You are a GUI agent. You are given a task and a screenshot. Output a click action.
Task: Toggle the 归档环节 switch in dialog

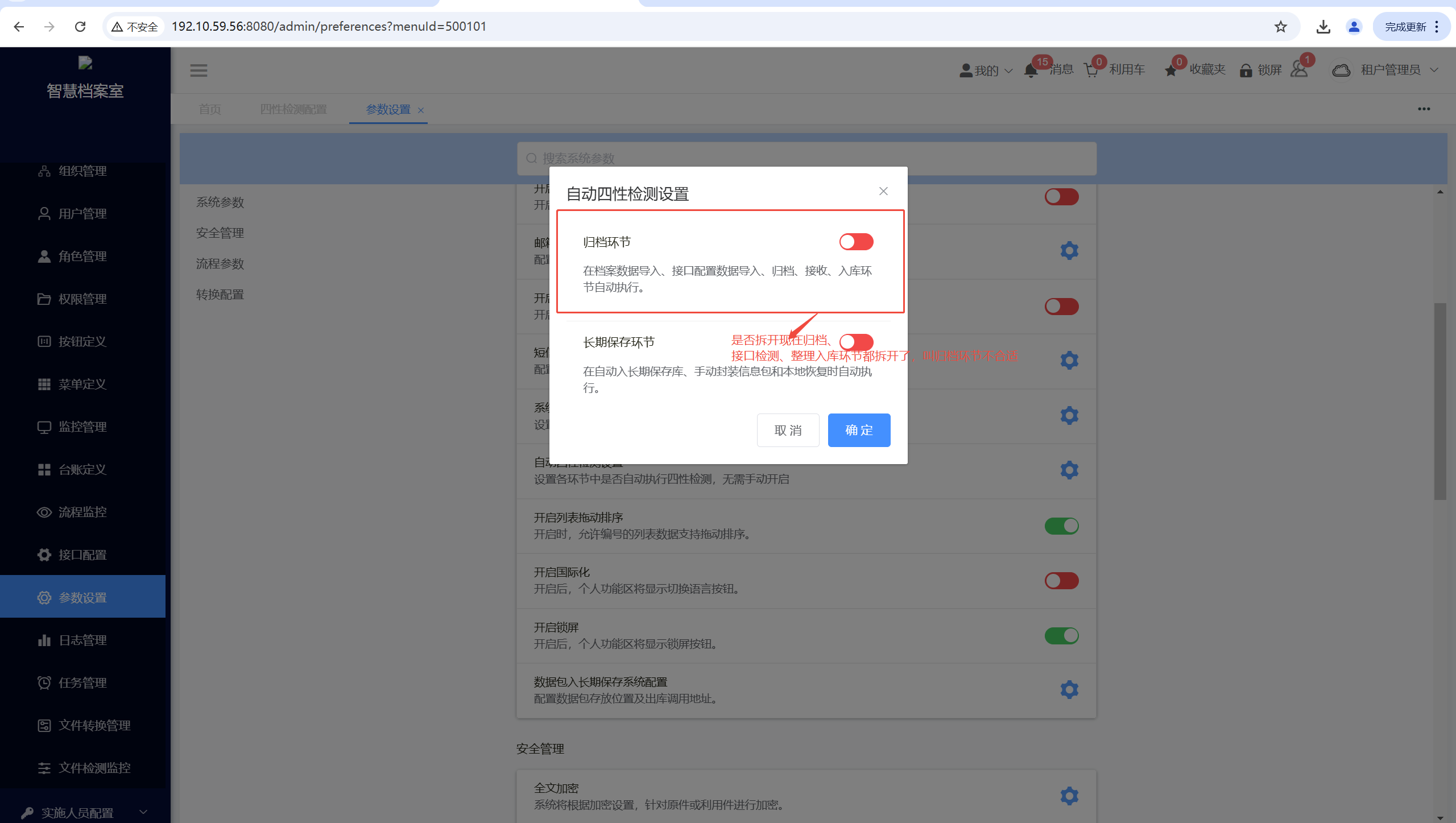856,242
